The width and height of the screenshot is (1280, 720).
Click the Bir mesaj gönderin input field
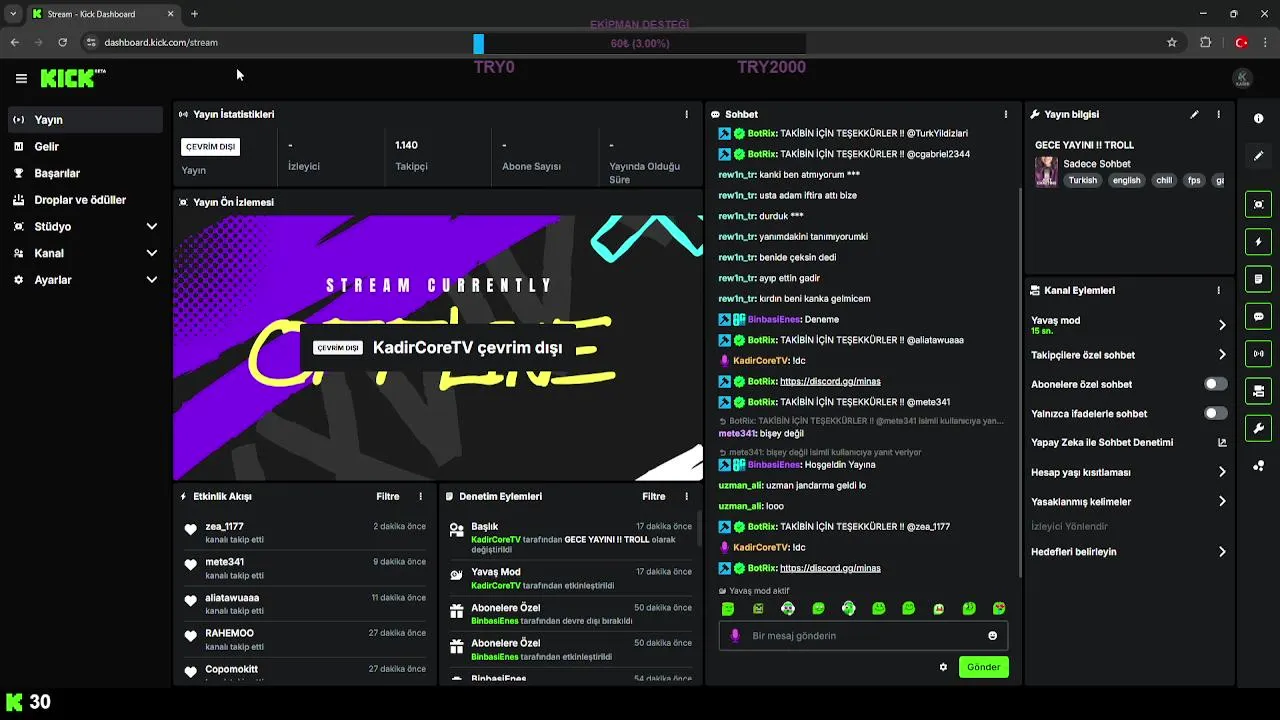(863, 635)
